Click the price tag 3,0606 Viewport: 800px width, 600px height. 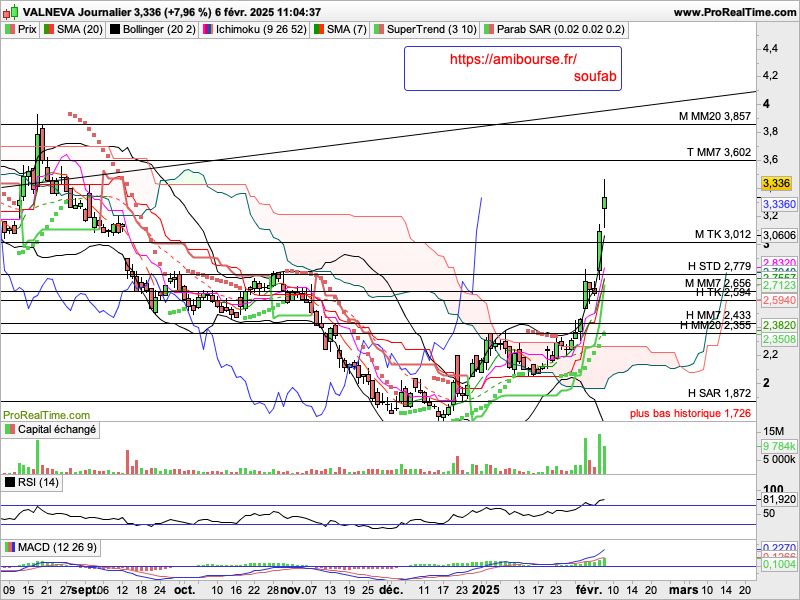tap(779, 235)
